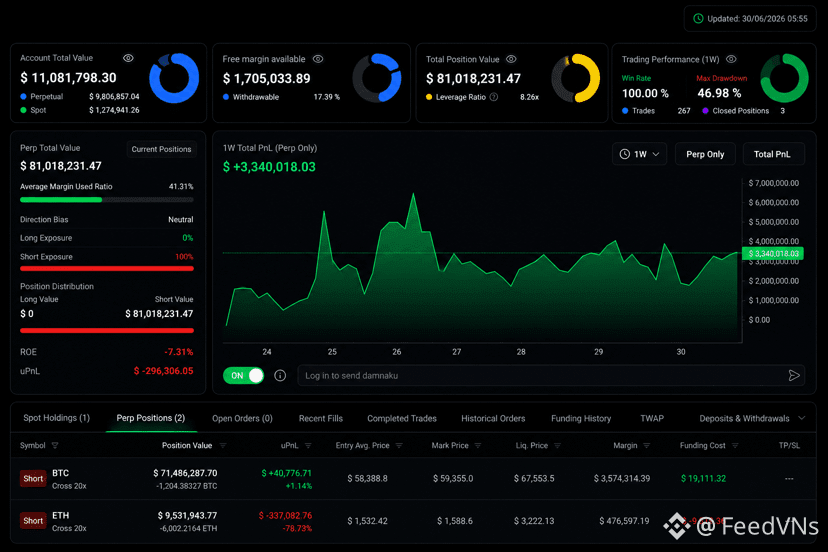828x552 pixels.
Task: Click the Position Value filter icon
Action: 223,446
